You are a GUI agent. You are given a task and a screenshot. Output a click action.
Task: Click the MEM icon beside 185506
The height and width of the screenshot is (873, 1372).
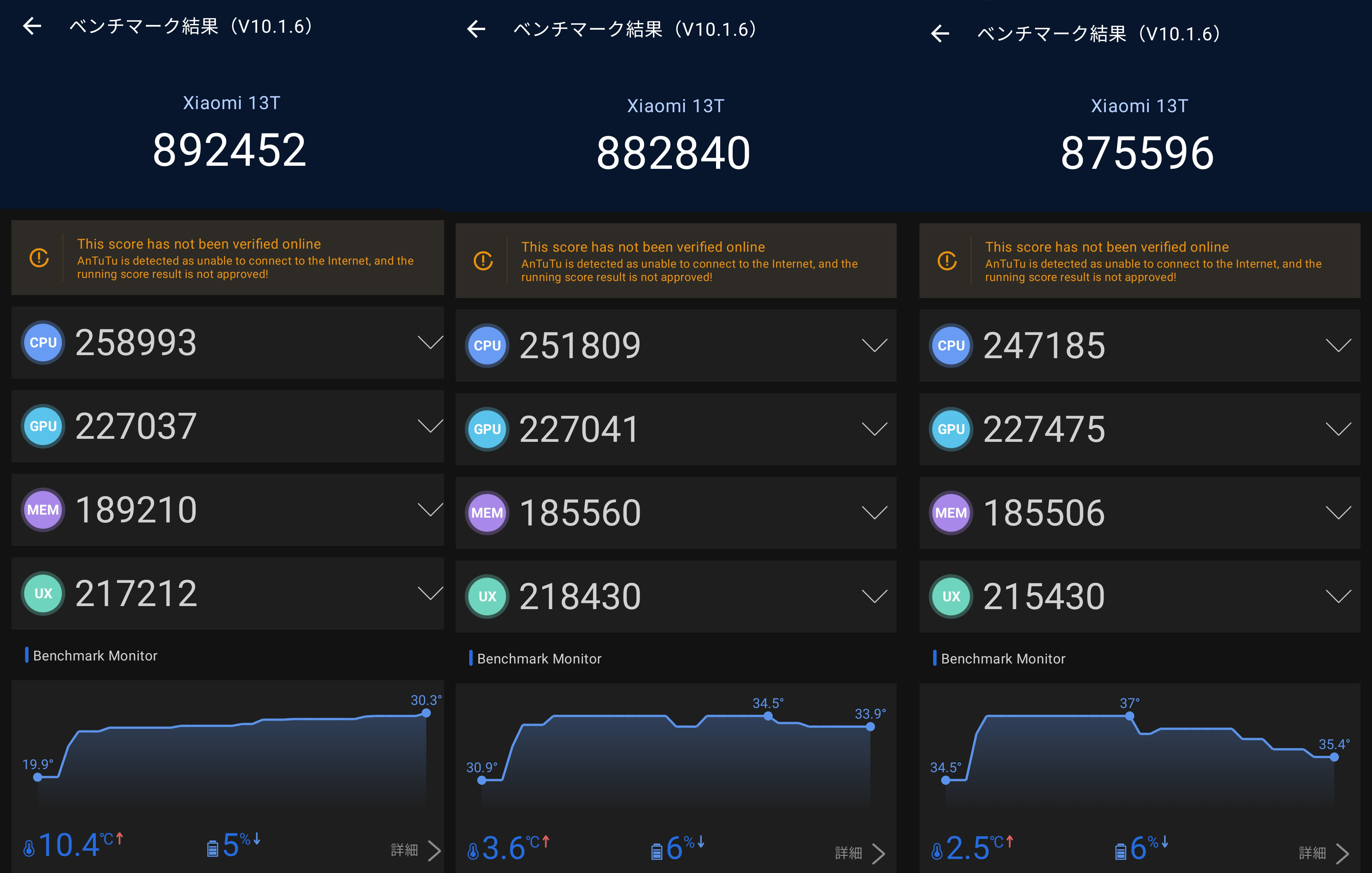[x=951, y=513]
